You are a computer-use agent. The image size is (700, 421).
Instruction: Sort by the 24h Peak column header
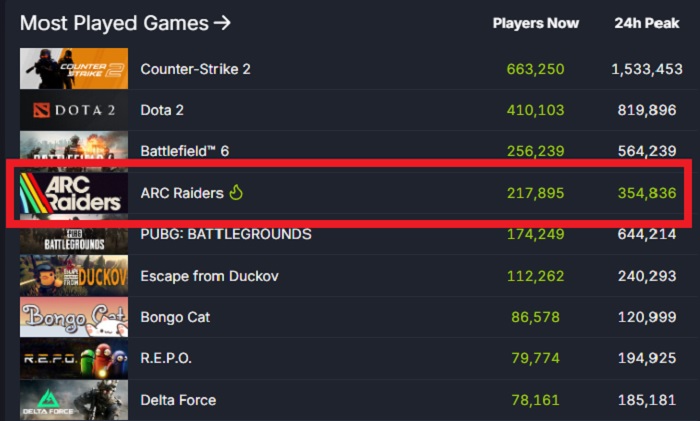(646, 23)
